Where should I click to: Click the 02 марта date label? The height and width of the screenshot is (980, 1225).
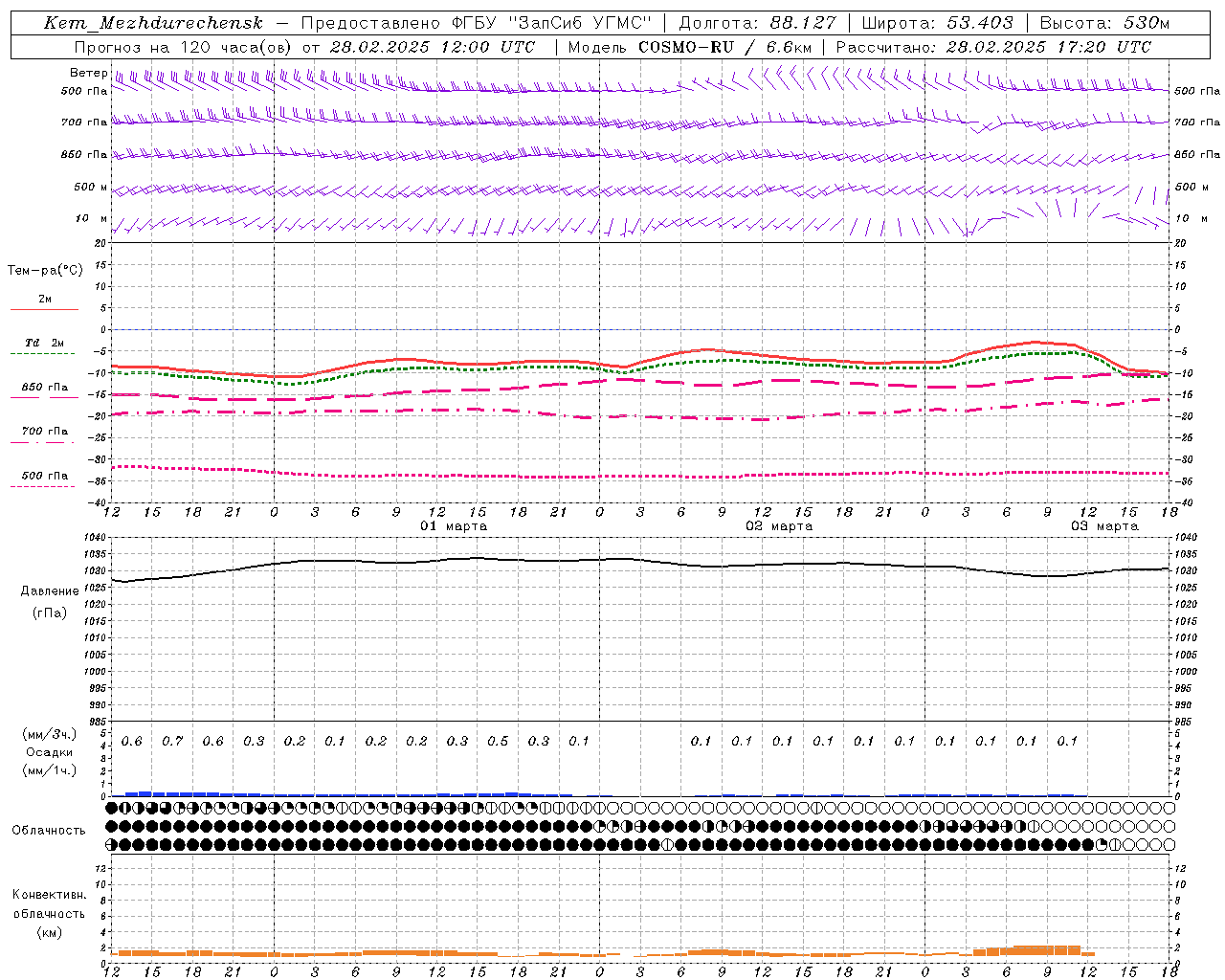coord(779,526)
